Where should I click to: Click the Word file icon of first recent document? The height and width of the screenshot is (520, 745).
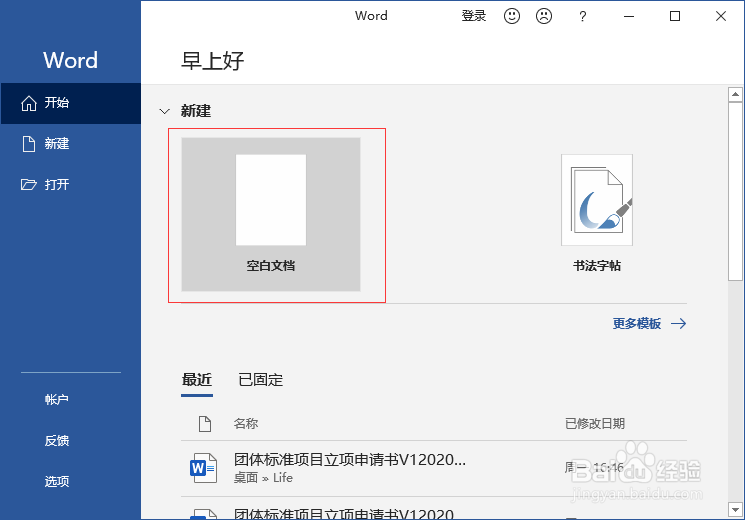pyautogui.click(x=203, y=468)
